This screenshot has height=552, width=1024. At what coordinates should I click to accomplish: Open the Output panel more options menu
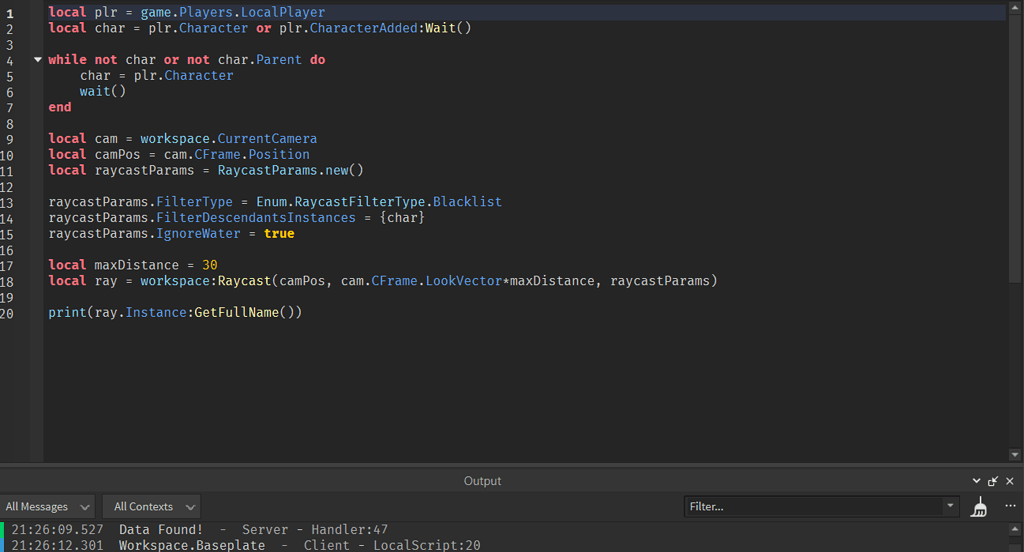coord(1010,506)
